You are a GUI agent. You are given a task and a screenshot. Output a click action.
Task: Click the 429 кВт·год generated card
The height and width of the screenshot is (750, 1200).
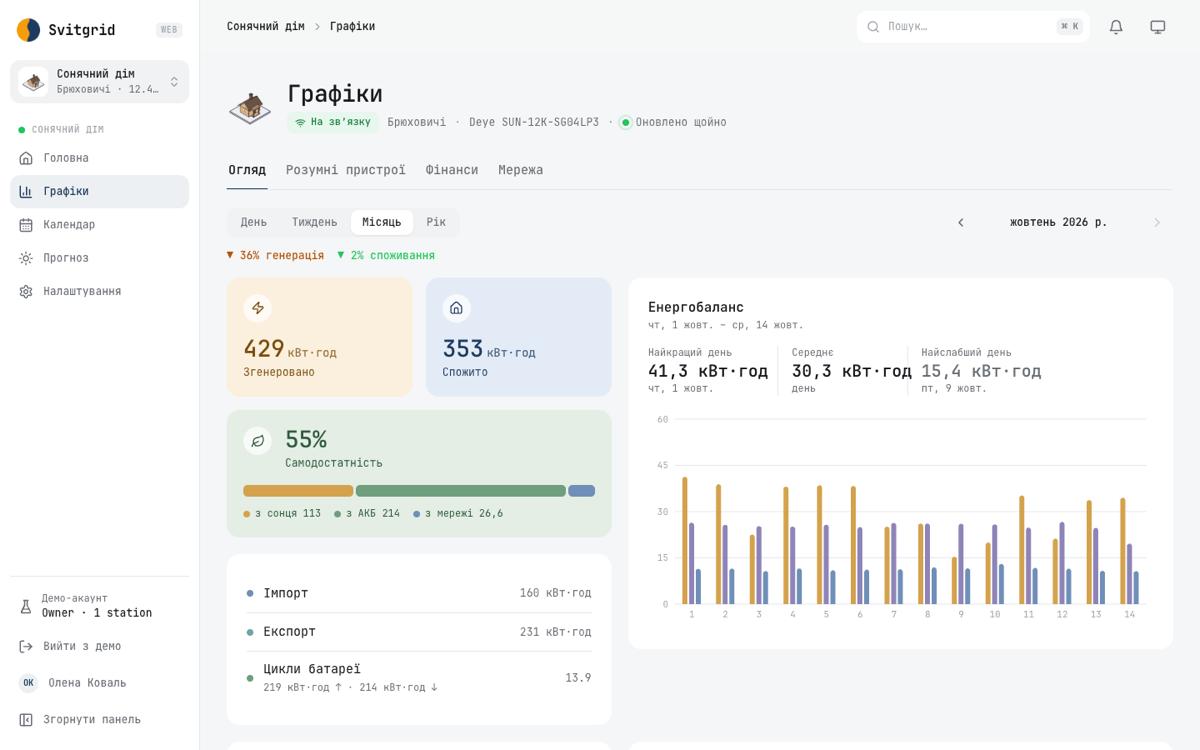pos(320,337)
